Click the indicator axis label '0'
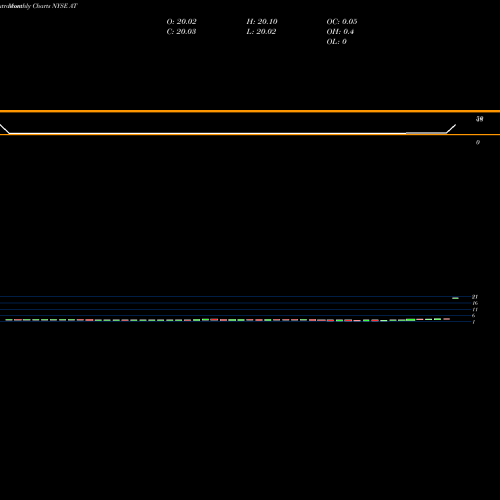Viewport: 500px width, 500px height. (478, 142)
